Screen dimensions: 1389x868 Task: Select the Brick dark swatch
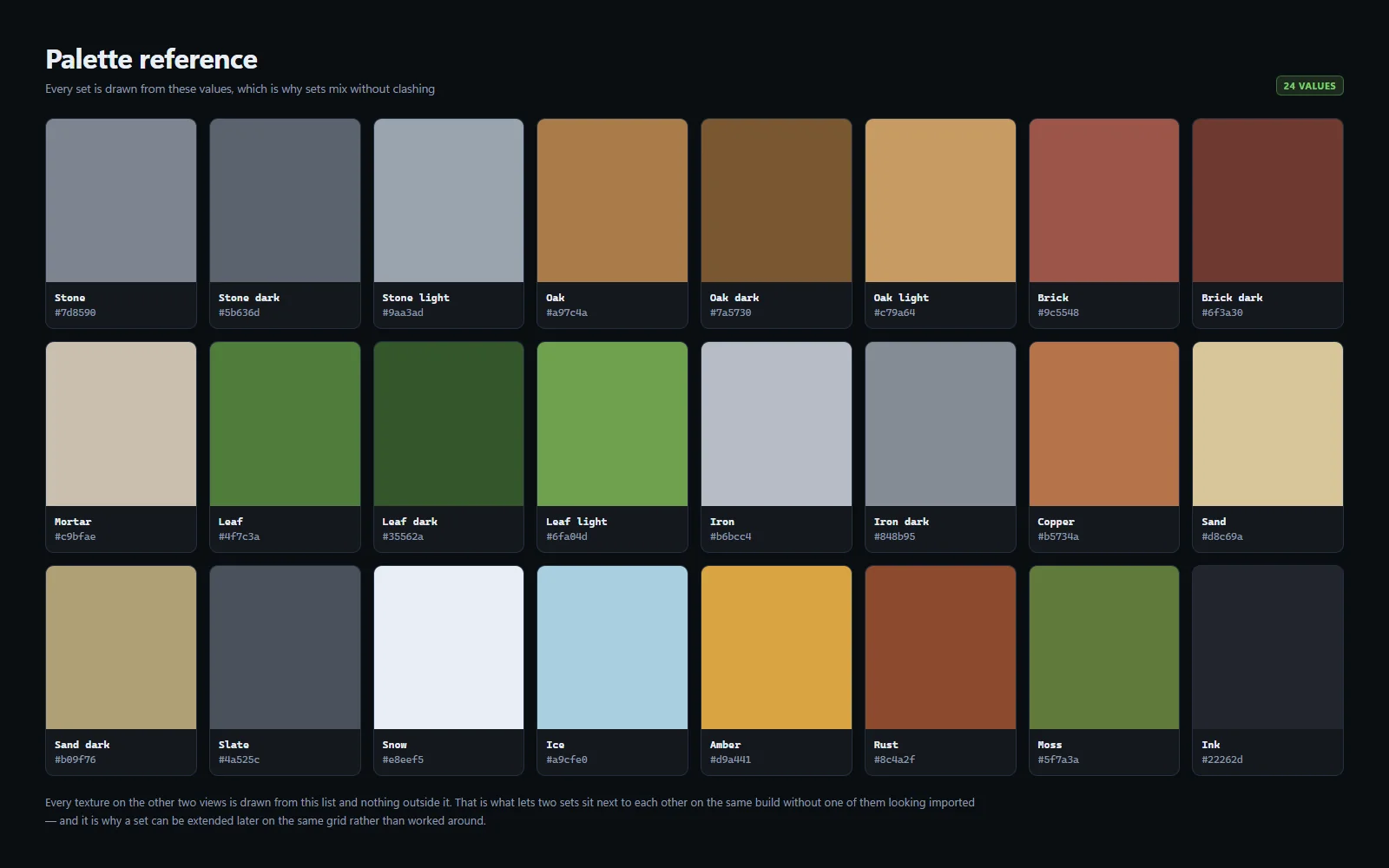click(1267, 201)
